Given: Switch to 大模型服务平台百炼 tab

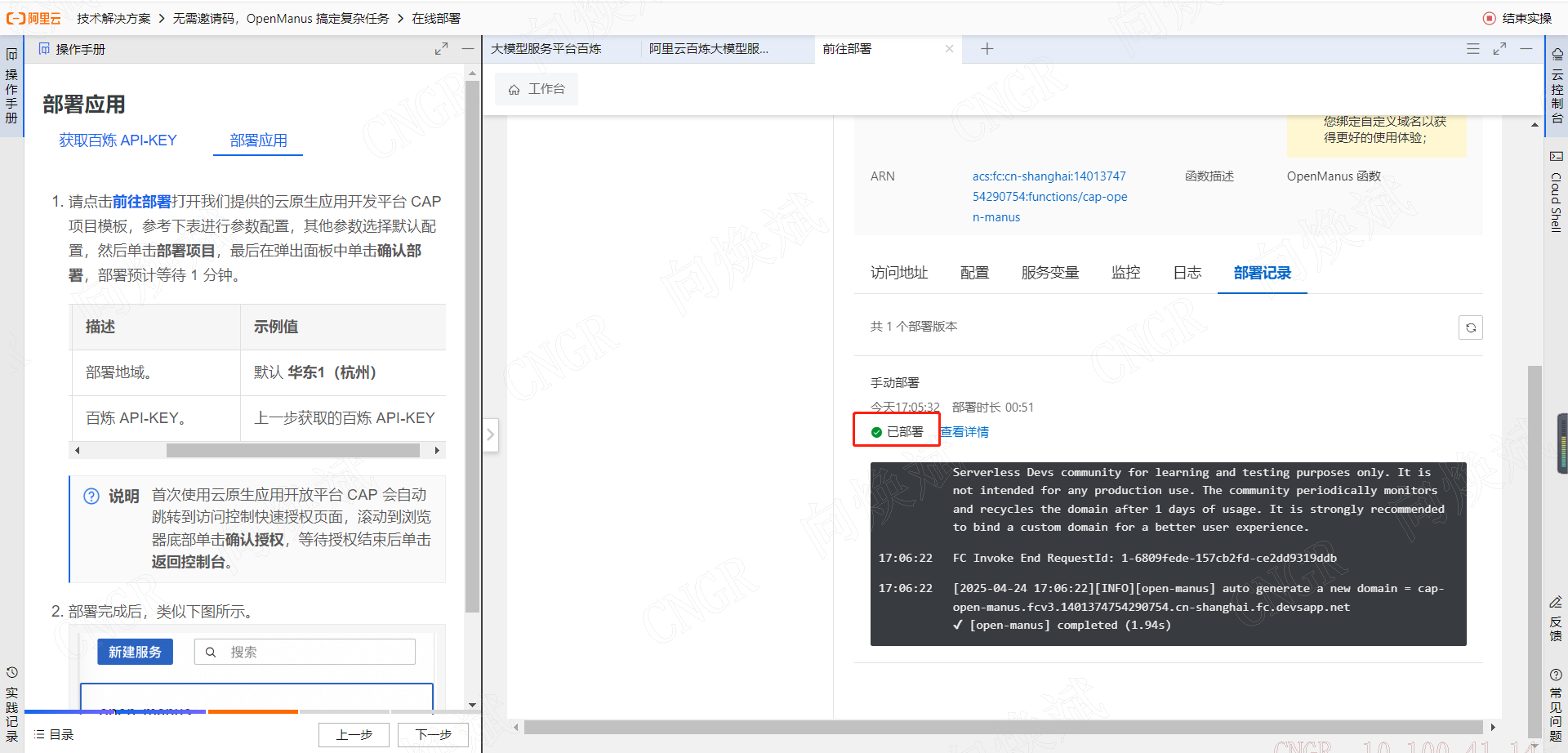Looking at the screenshot, I should [x=546, y=49].
